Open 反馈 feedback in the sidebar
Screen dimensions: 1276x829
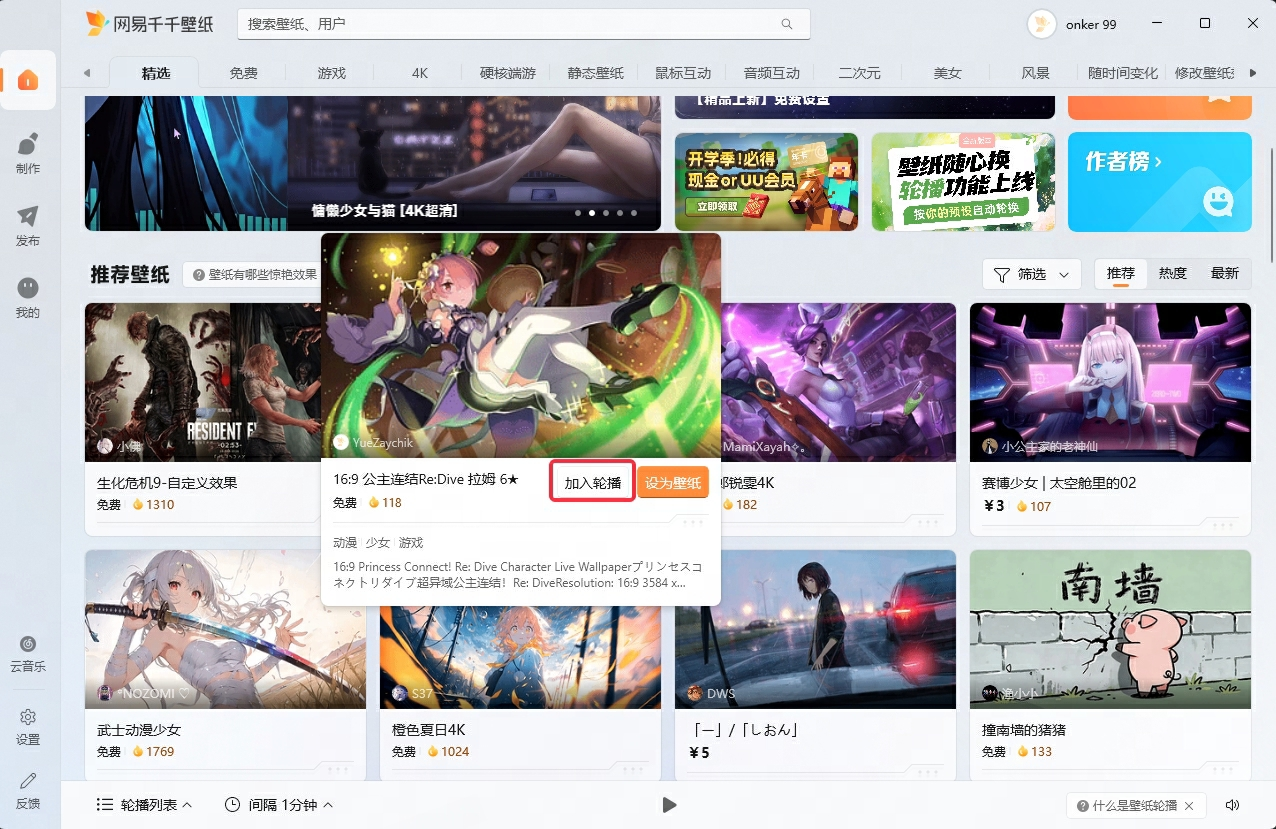tap(28, 790)
